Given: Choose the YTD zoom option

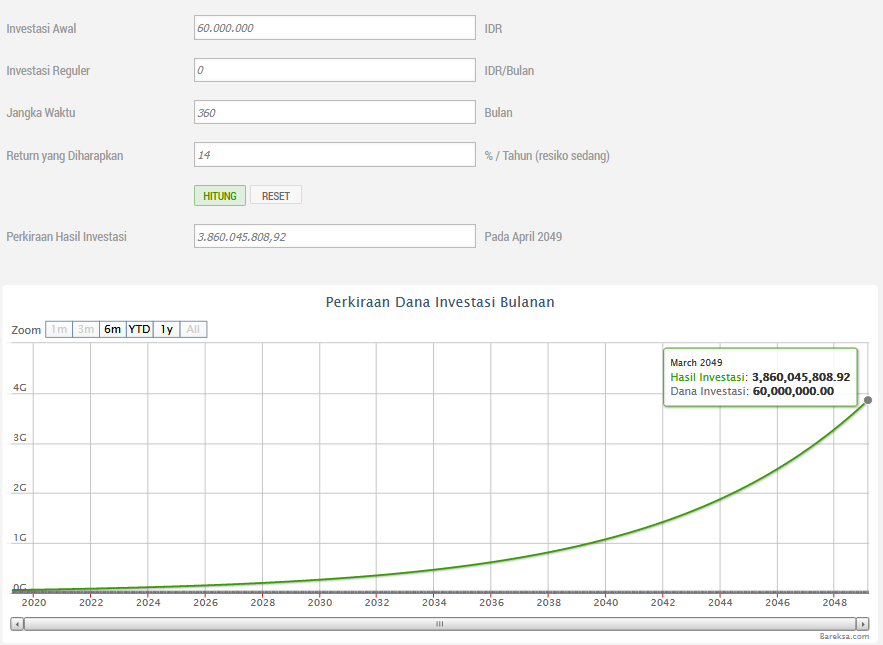Looking at the screenshot, I should pyautogui.click(x=139, y=329).
